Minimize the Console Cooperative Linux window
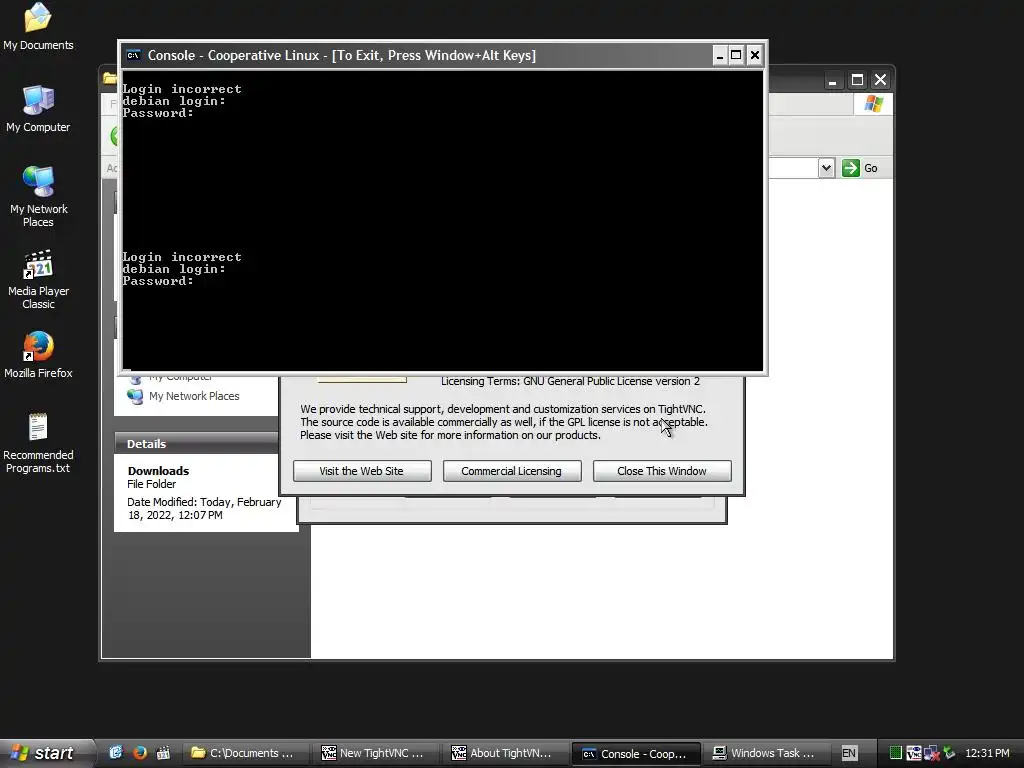 (719, 56)
